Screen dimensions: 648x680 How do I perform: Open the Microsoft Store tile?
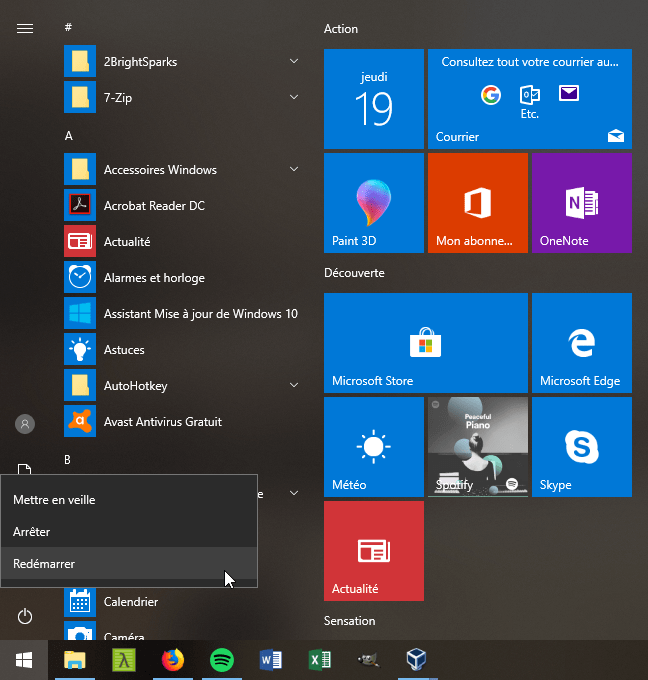click(426, 343)
